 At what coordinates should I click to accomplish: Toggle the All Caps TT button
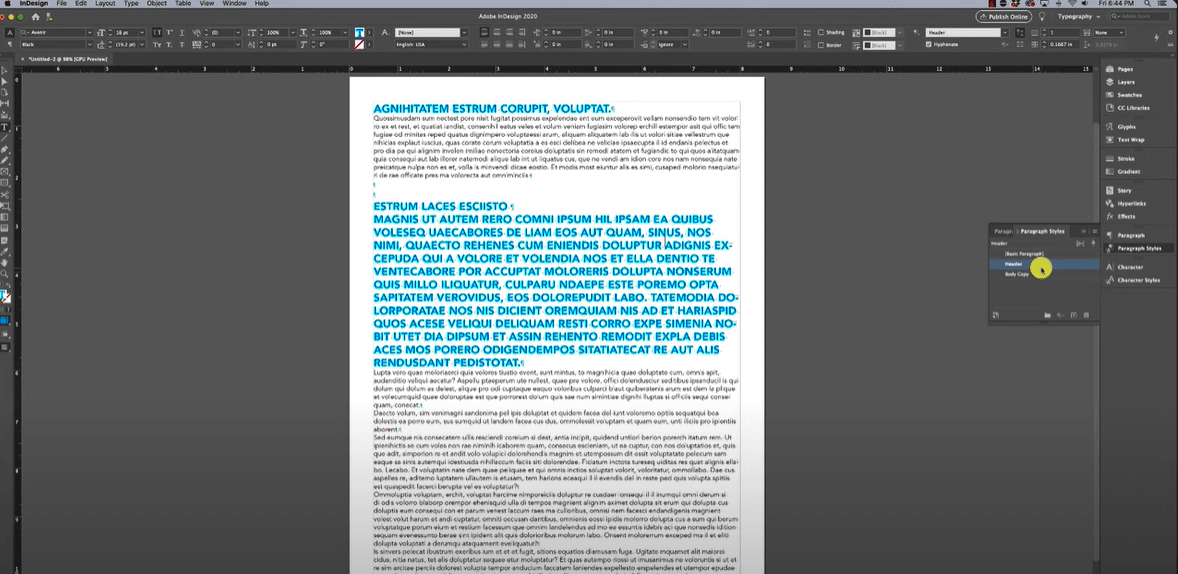click(x=157, y=32)
